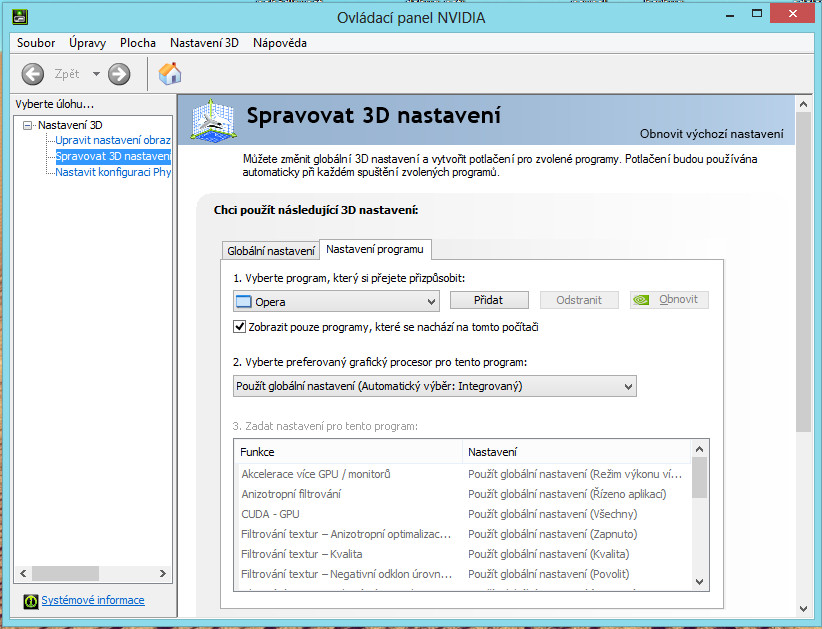Image resolution: width=822 pixels, height=629 pixels.
Task: Click the main page vertical scrollbar thumb
Action: point(803,273)
